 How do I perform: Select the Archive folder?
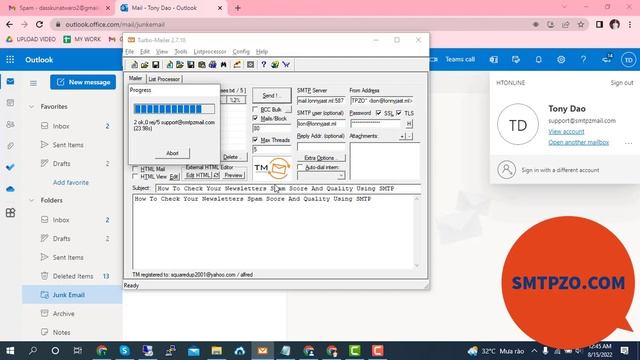click(72, 313)
